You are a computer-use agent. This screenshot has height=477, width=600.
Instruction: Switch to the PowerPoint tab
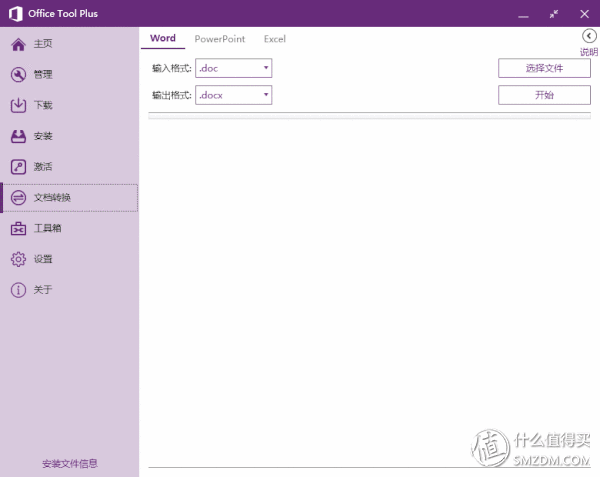click(220, 39)
